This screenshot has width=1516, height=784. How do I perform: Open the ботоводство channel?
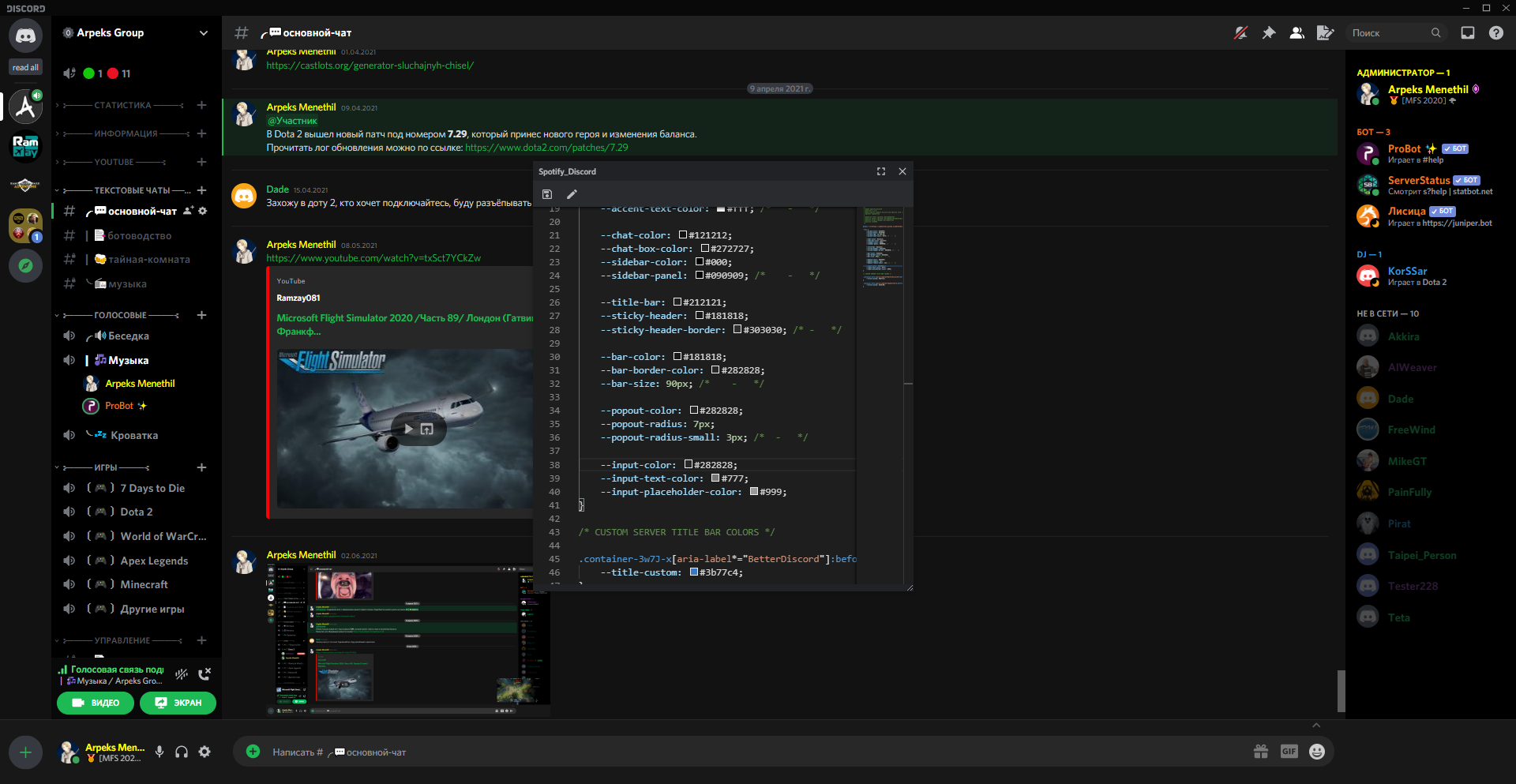[134, 235]
